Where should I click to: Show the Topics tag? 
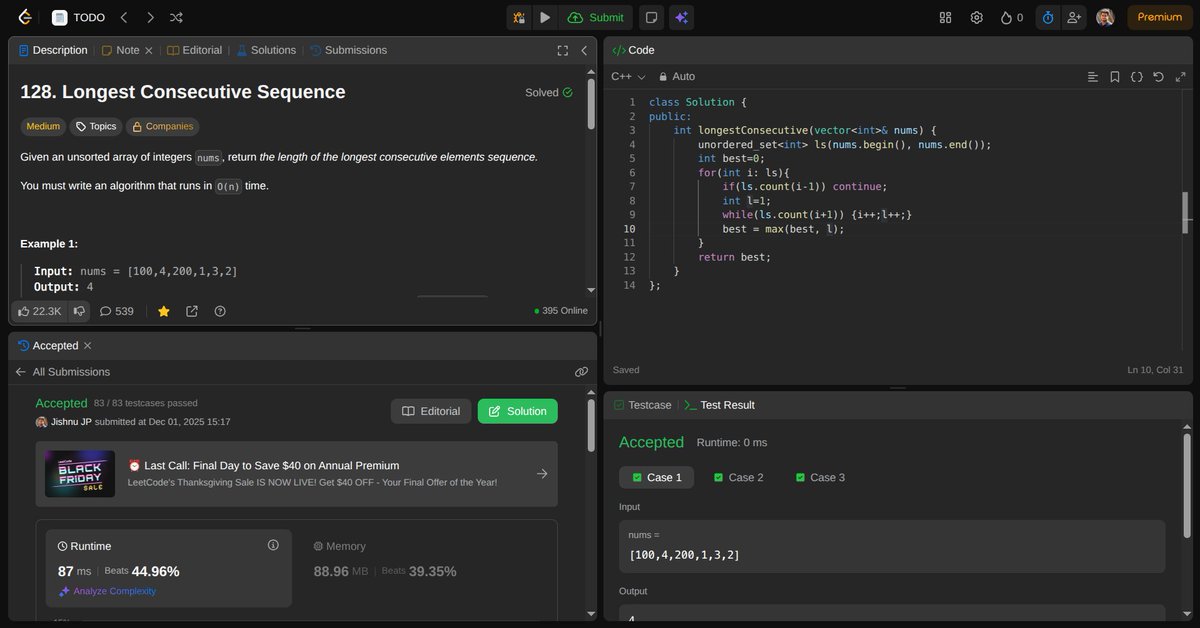pos(96,126)
